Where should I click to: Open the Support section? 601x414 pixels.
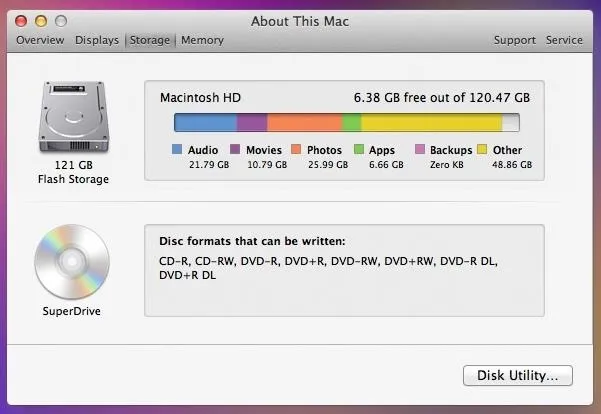click(515, 40)
